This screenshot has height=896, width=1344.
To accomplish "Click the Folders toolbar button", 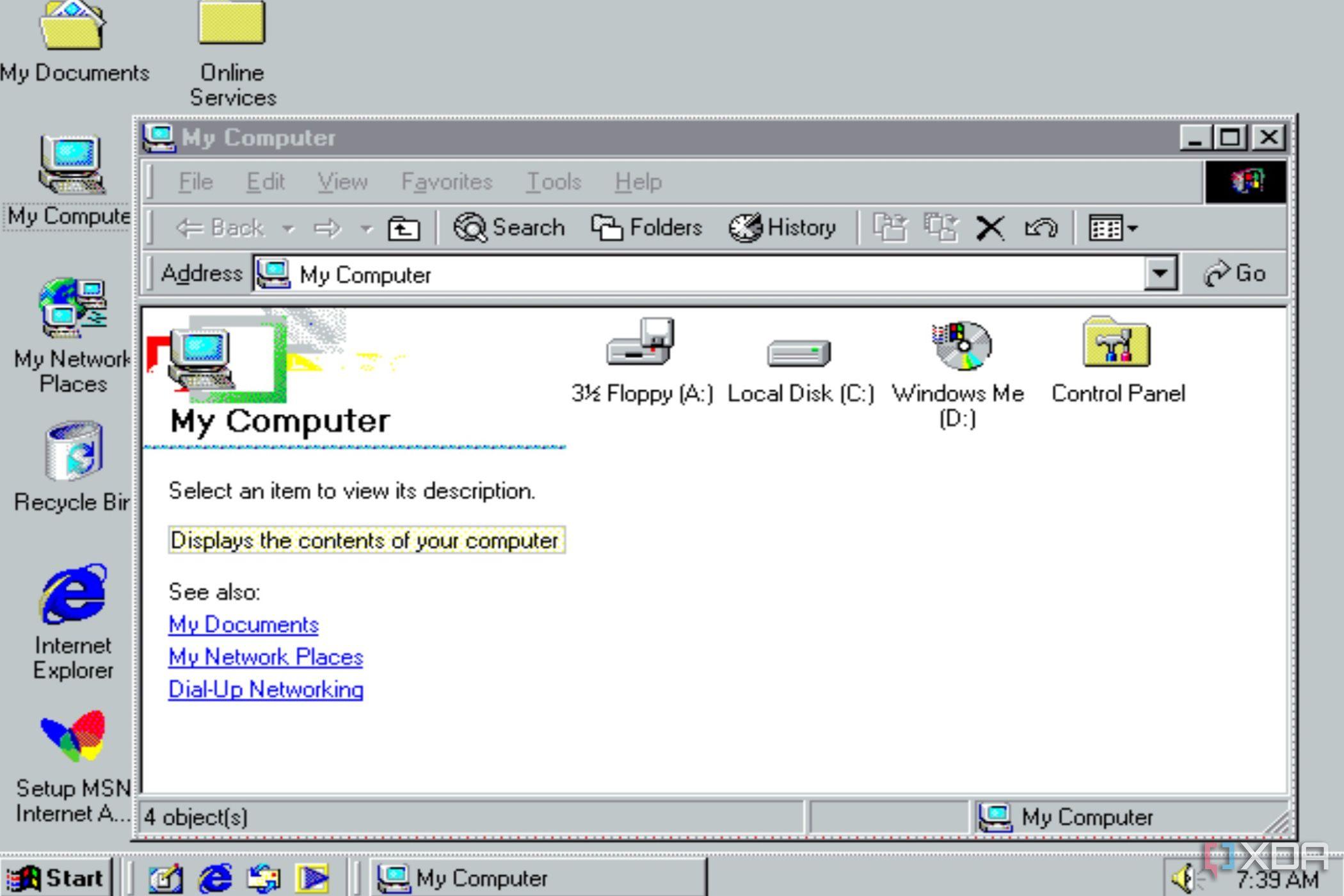I will click(648, 228).
